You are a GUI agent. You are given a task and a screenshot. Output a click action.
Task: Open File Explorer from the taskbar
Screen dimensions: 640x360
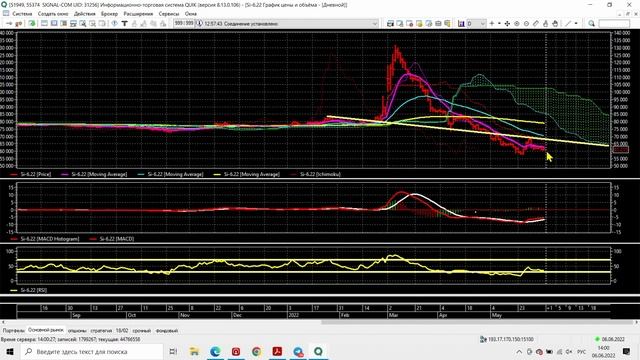pyautogui.click(x=194, y=351)
